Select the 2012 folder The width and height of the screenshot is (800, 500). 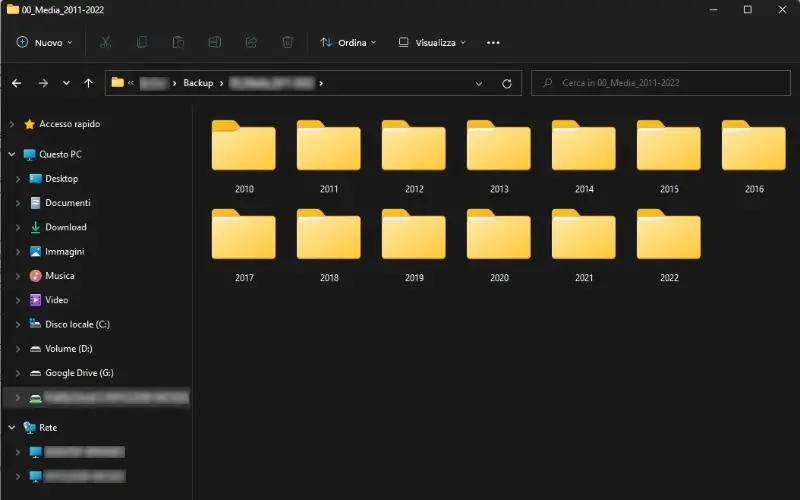click(414, 157)
